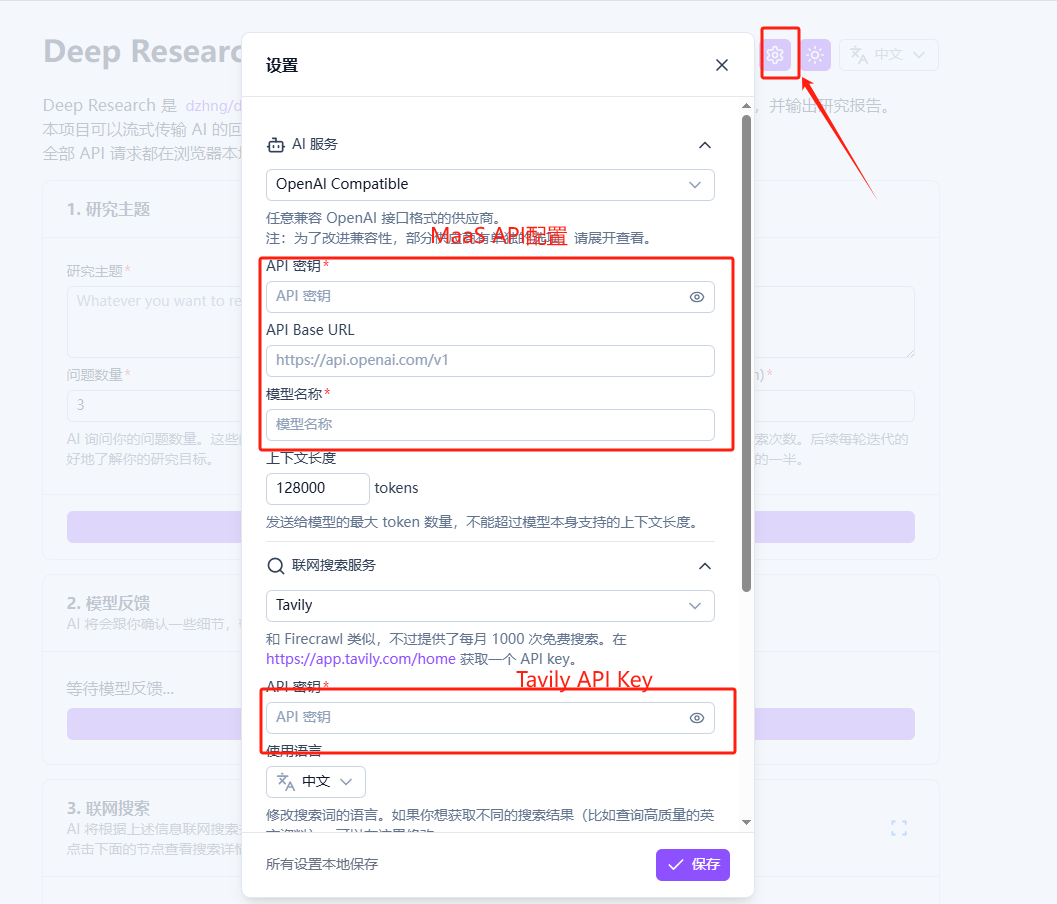Open page language selector showing 中文
Screen dimensions: 1057x904
click(x=888, y=55)
